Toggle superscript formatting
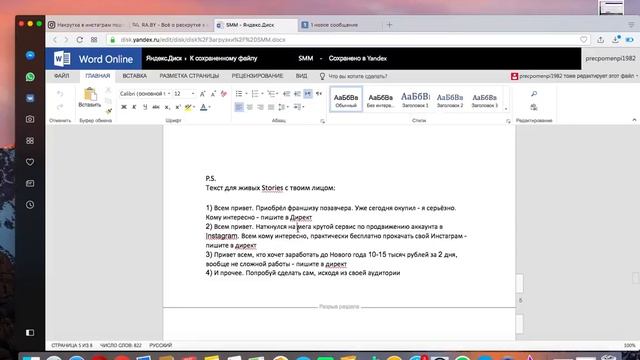 178,107
